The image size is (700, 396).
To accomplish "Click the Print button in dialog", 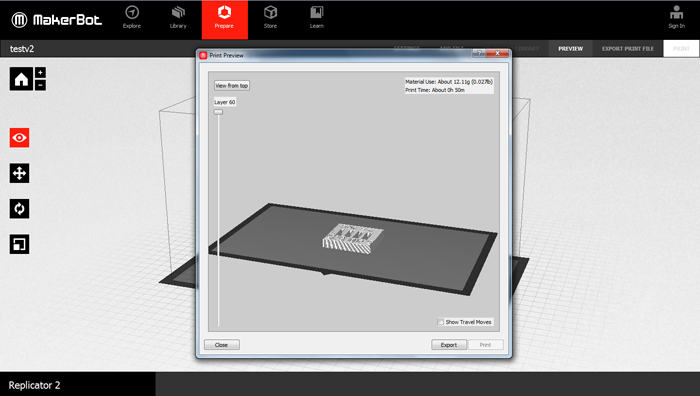I will click(485, 345).
